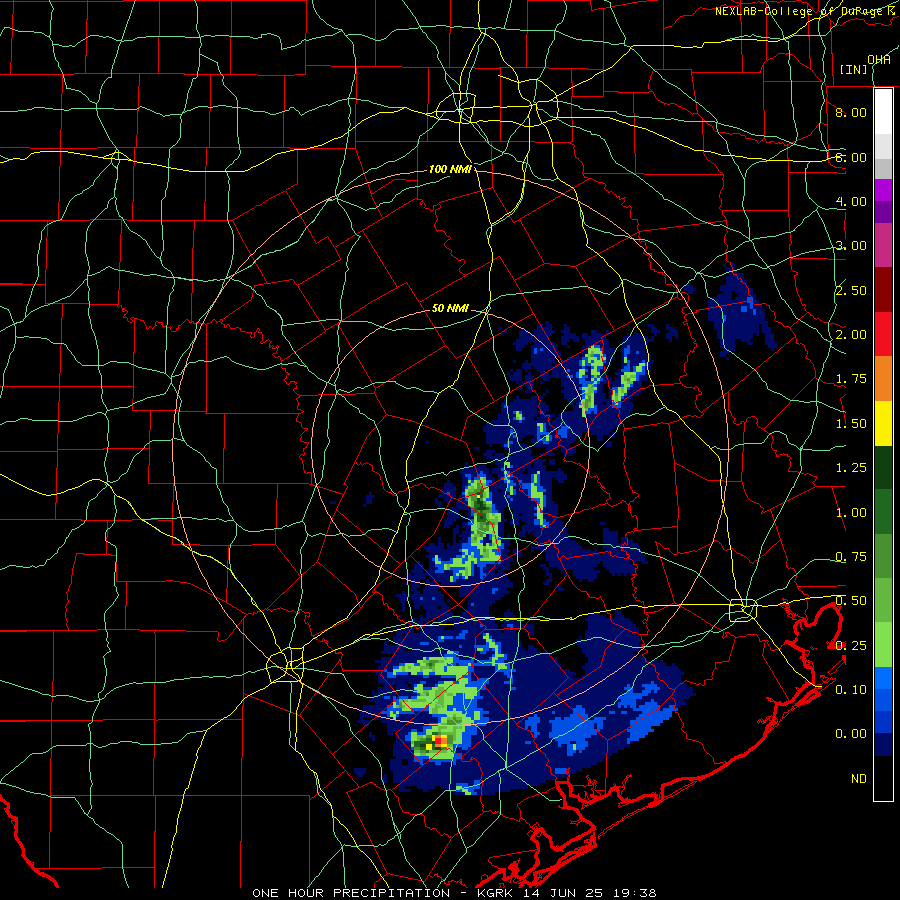Click the 4.00 legend value label
900x900 pixels.
click(851, 201)
